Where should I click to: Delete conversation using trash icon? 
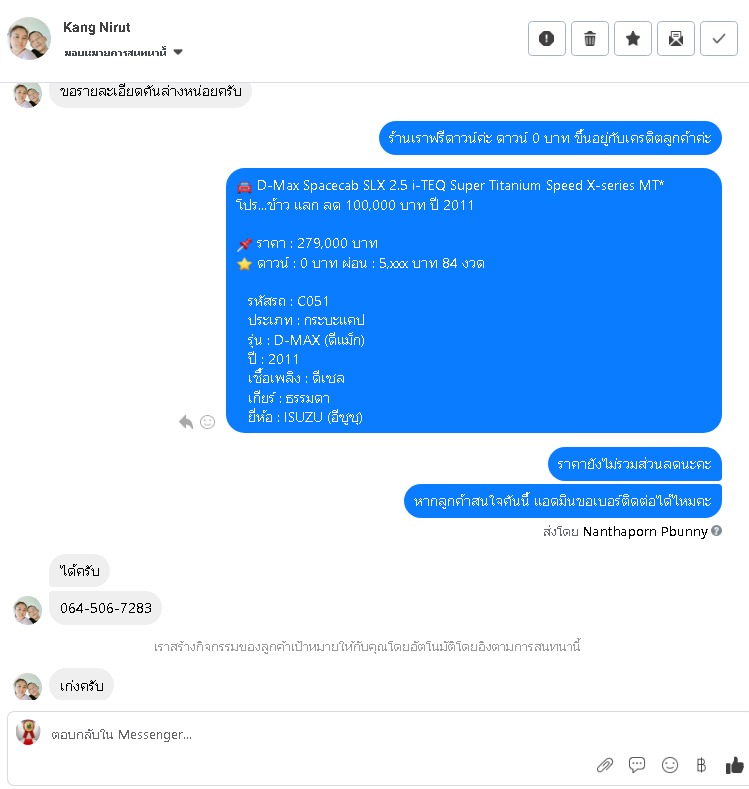[590, 38]
